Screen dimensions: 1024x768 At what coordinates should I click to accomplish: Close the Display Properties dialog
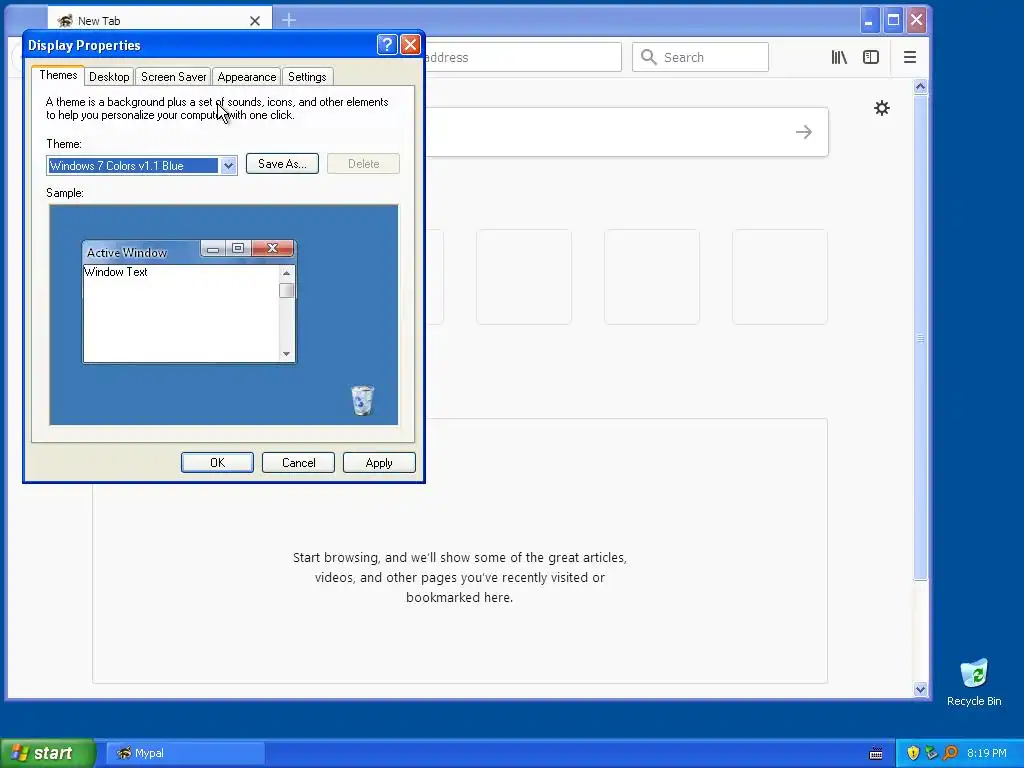point(410,44)
